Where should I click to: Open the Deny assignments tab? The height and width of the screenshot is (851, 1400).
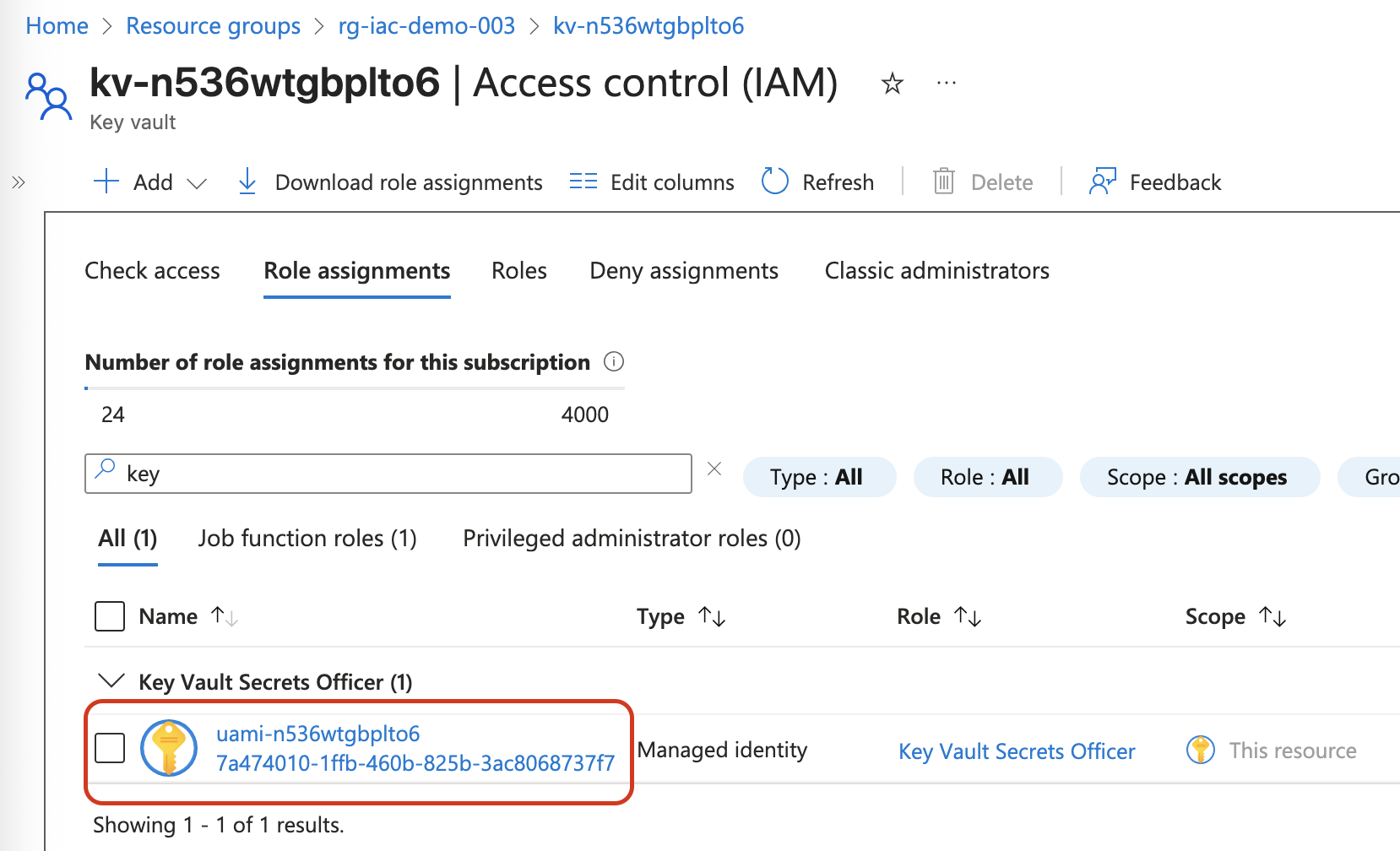[683, 271]
